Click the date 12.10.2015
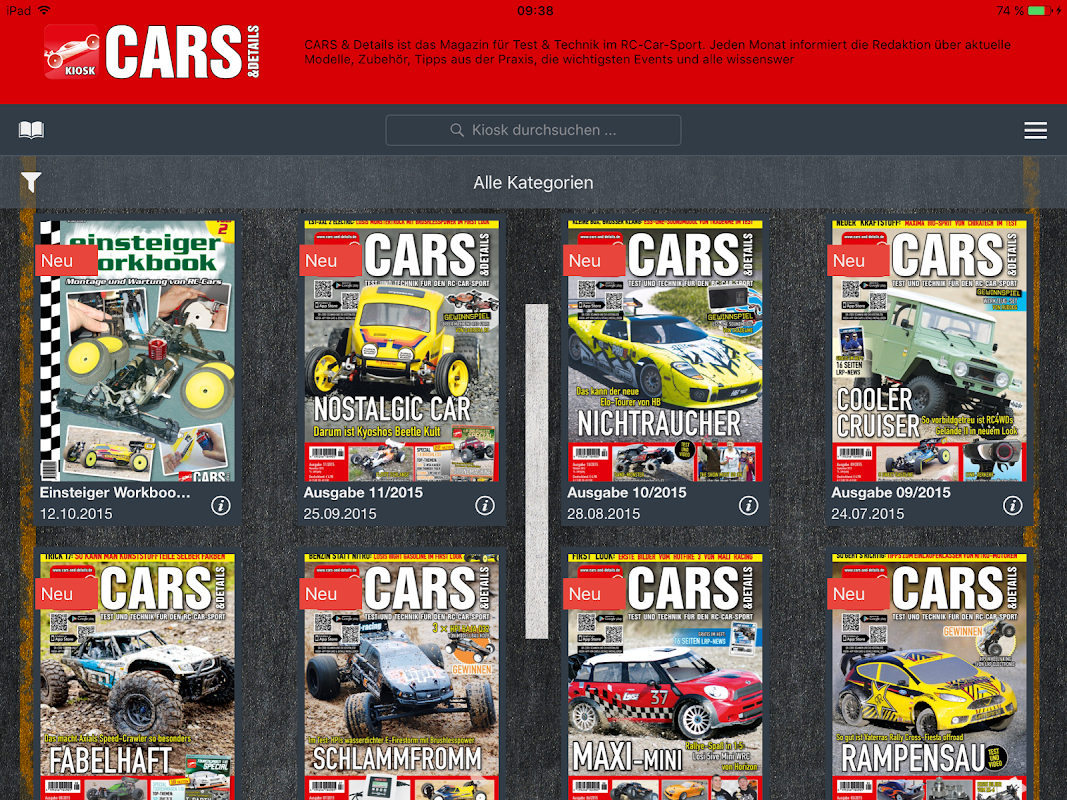The height and width of the screenshot is (800, 1067). tap(76, 514)
